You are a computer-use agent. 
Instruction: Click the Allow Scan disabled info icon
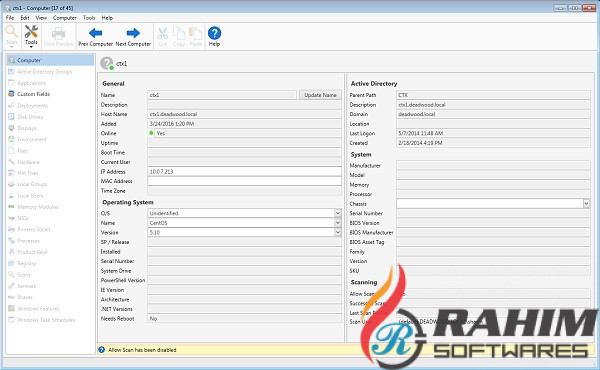tap(101, 350)
